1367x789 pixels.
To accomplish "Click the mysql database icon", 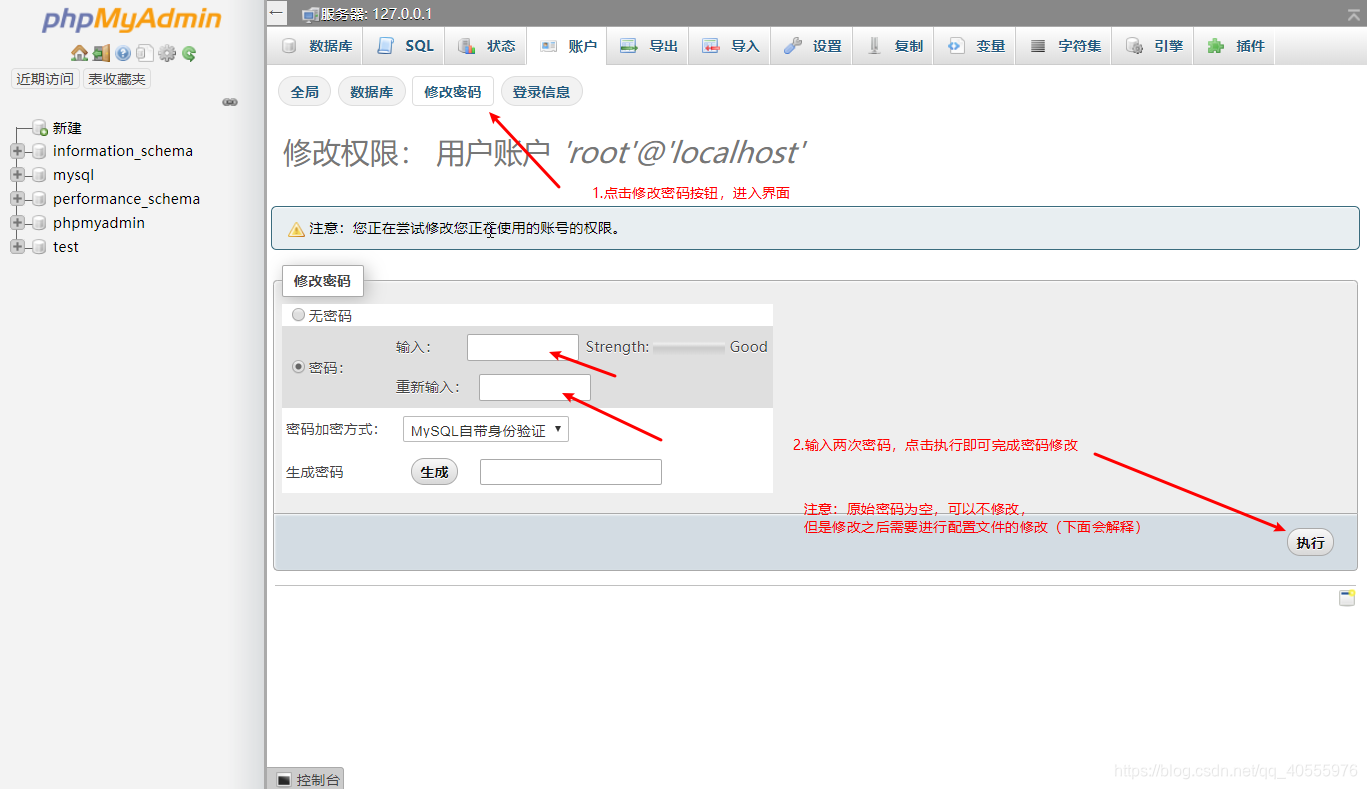I will click(x=39, y=175).
